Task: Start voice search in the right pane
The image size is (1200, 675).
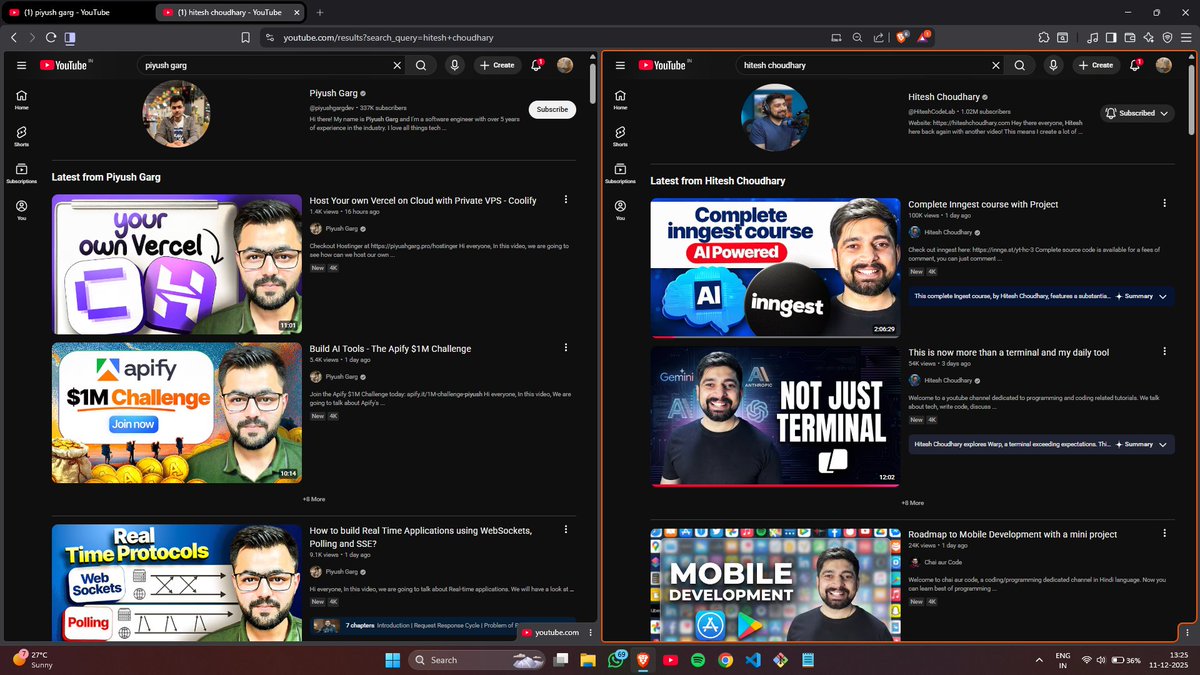Action: pos(1053,65)
